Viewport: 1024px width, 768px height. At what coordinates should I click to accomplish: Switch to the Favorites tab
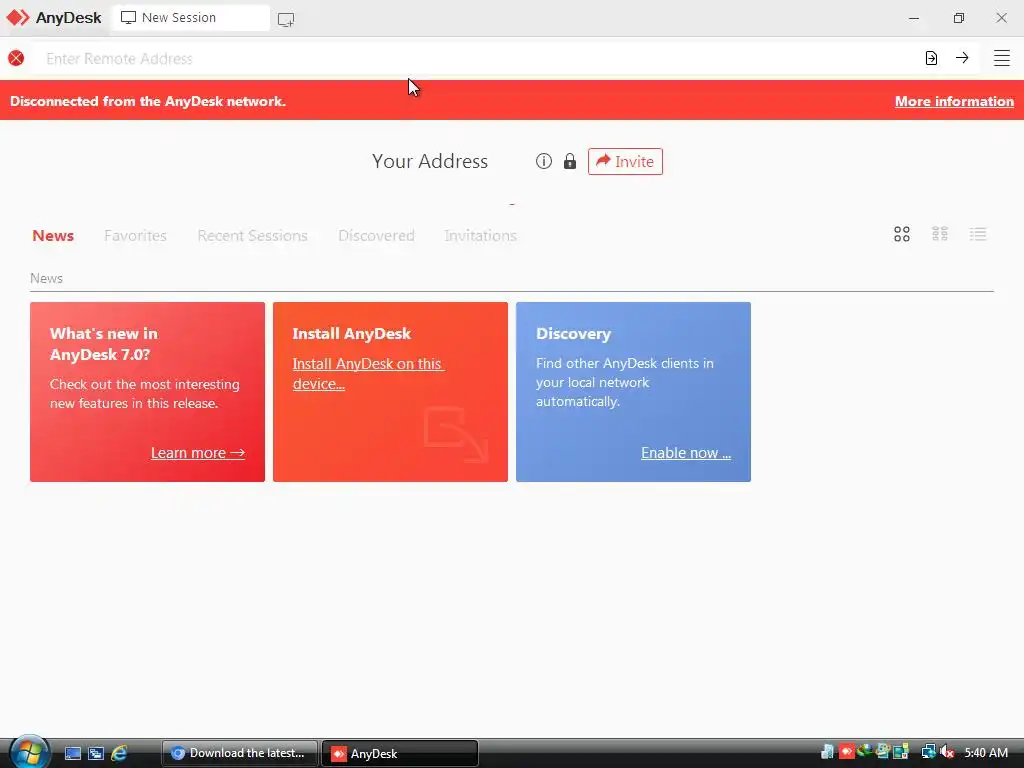click(x=135, y=236)
